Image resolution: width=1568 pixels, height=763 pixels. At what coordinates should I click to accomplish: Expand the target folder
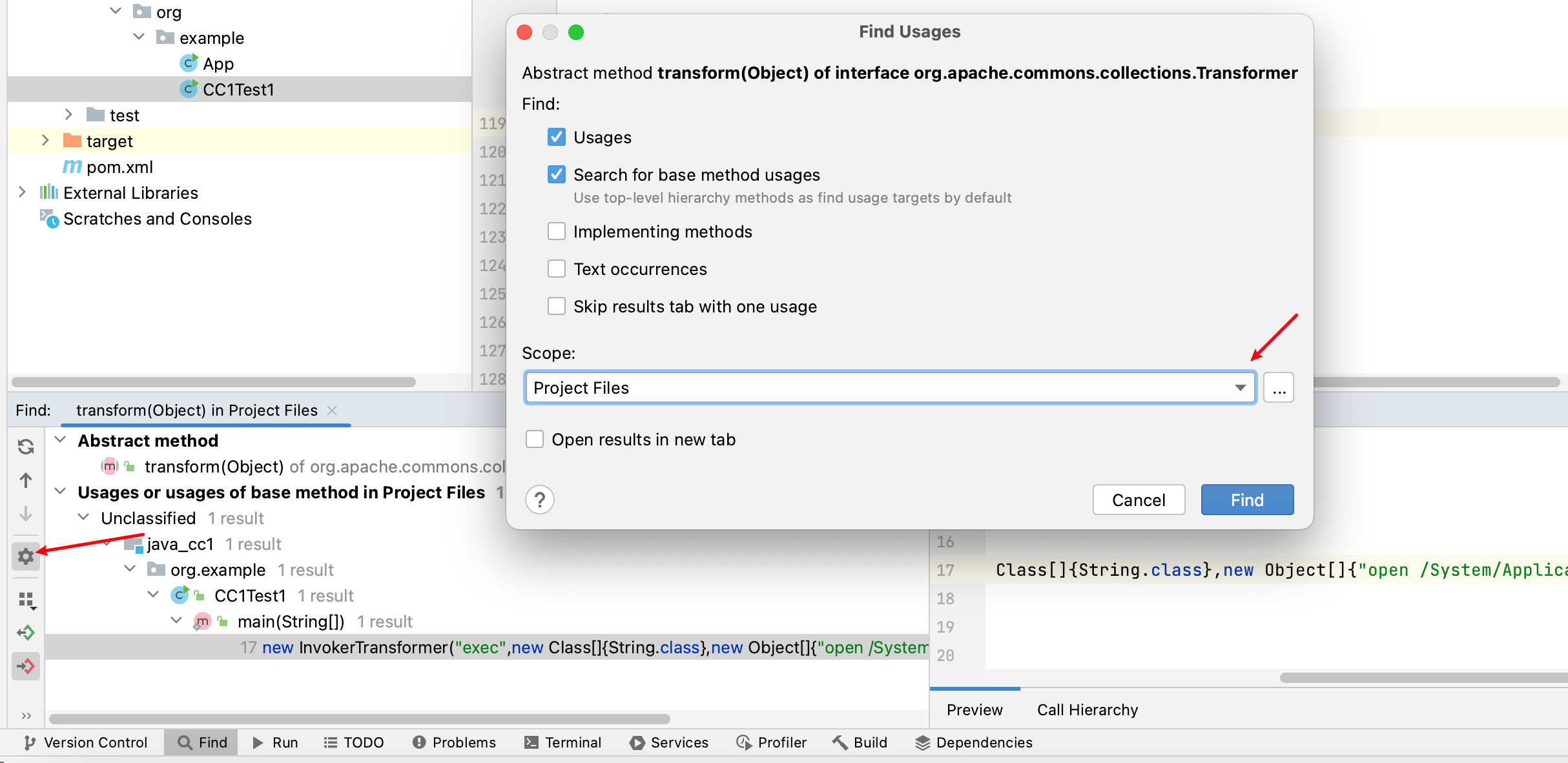coord(45,141)
